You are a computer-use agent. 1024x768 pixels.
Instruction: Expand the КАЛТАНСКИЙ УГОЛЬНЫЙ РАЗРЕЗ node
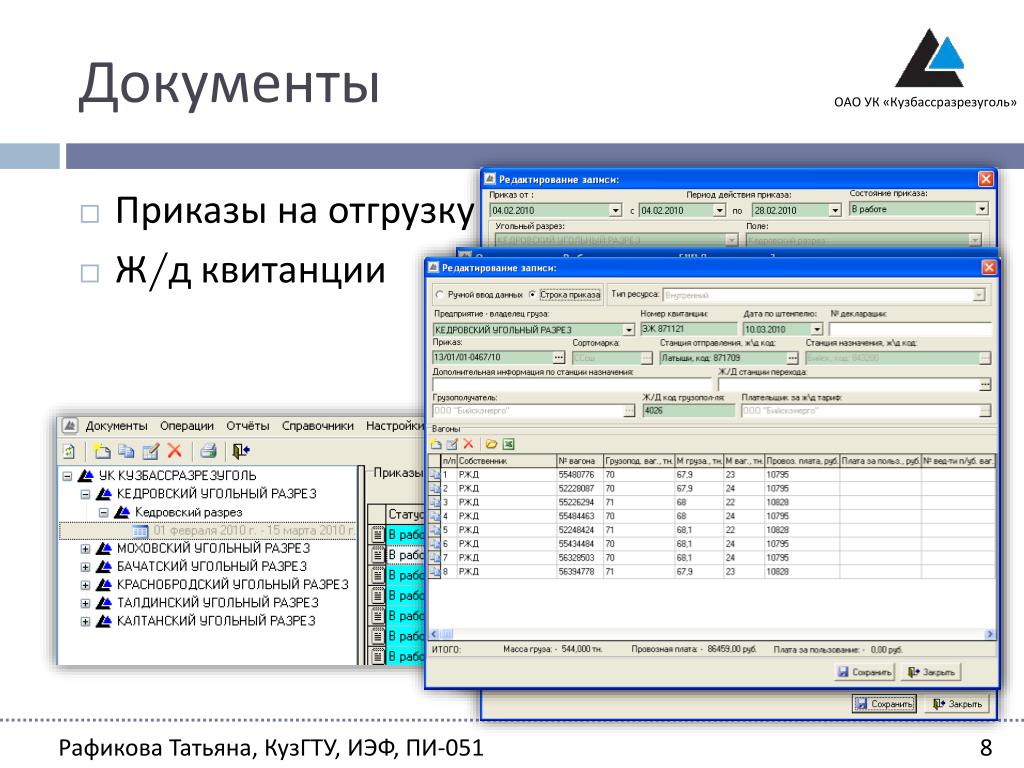[x=85, y=622]
